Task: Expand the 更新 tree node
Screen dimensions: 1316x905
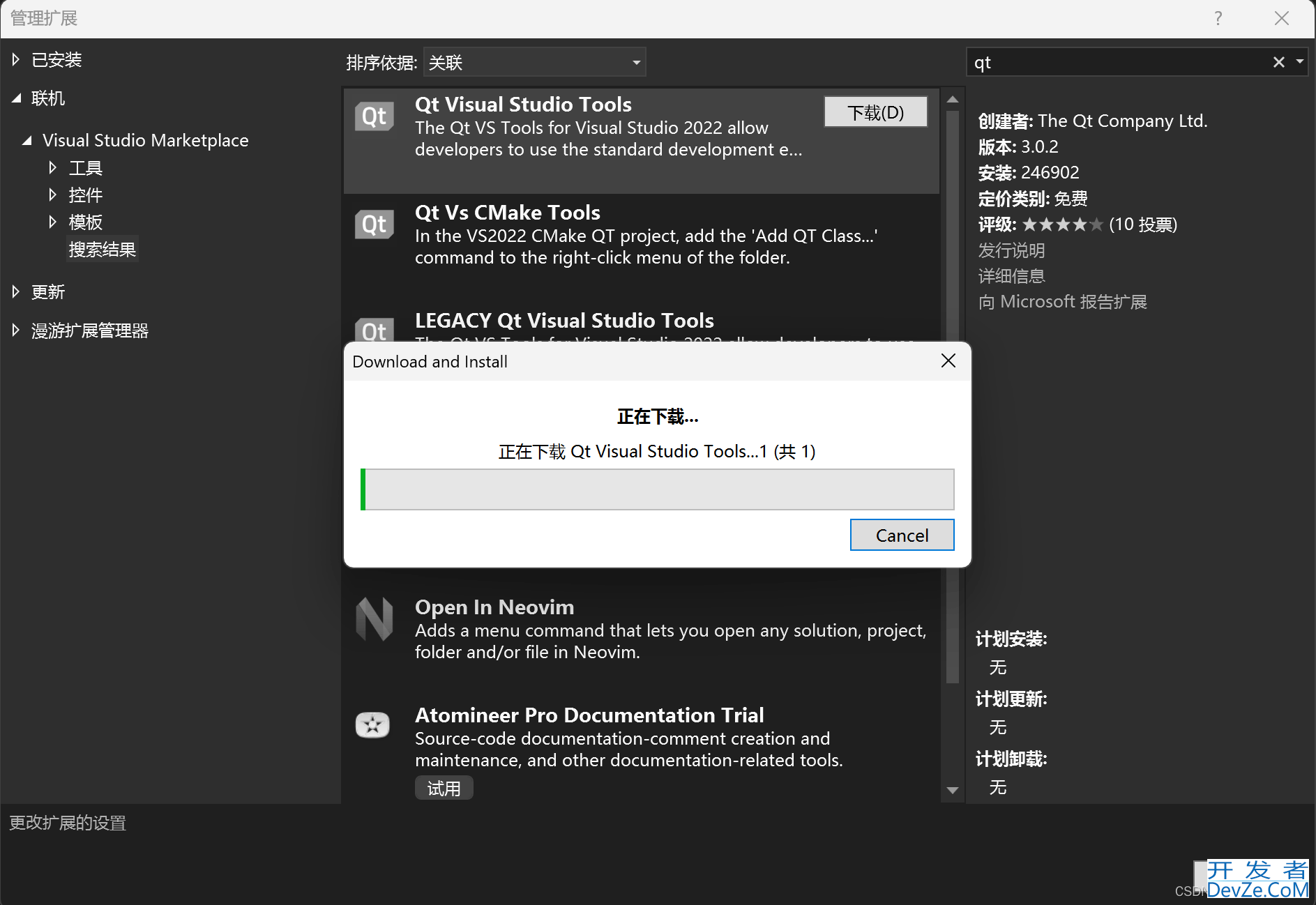Action: (16, 291)
